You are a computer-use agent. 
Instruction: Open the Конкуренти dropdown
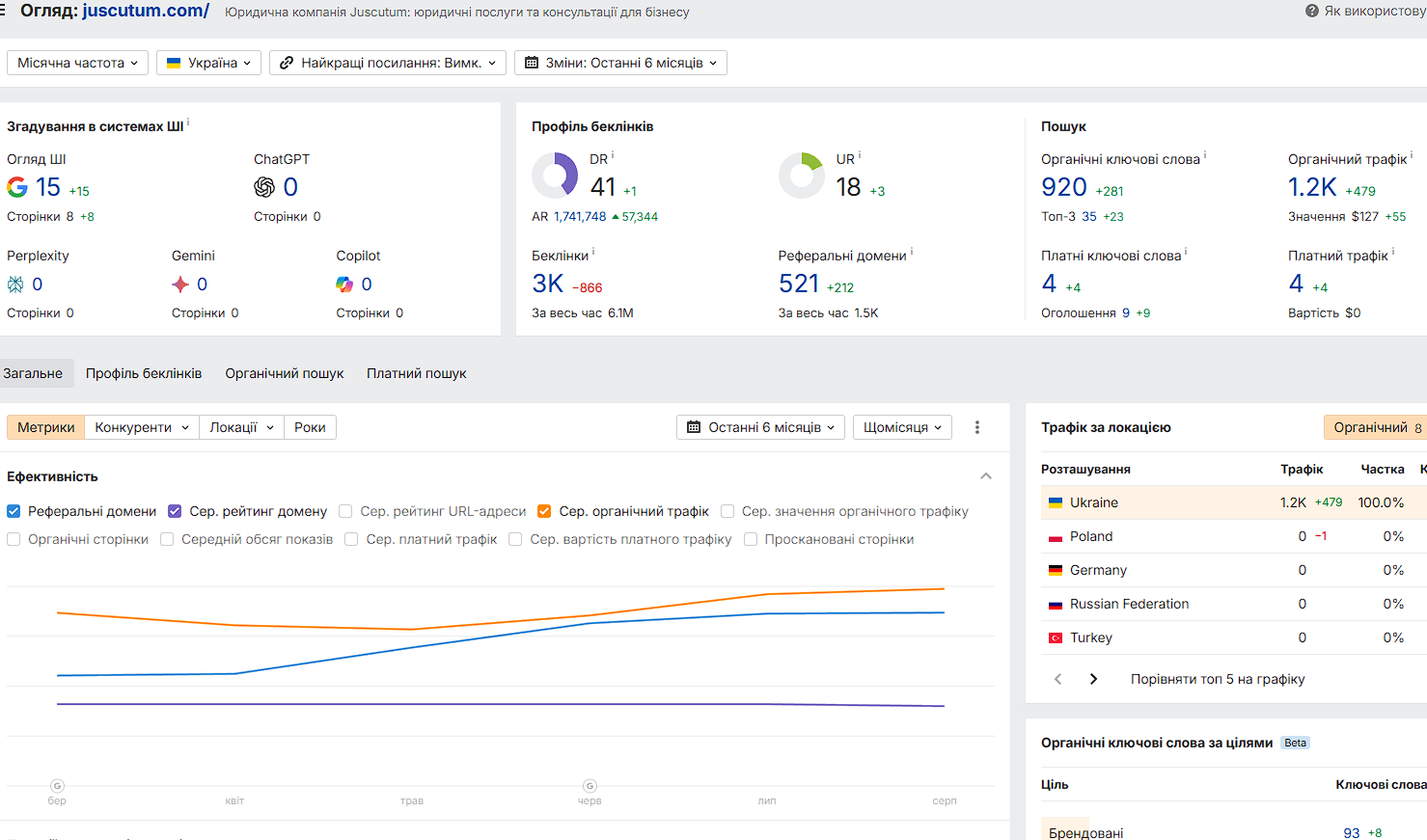point(142,427)
